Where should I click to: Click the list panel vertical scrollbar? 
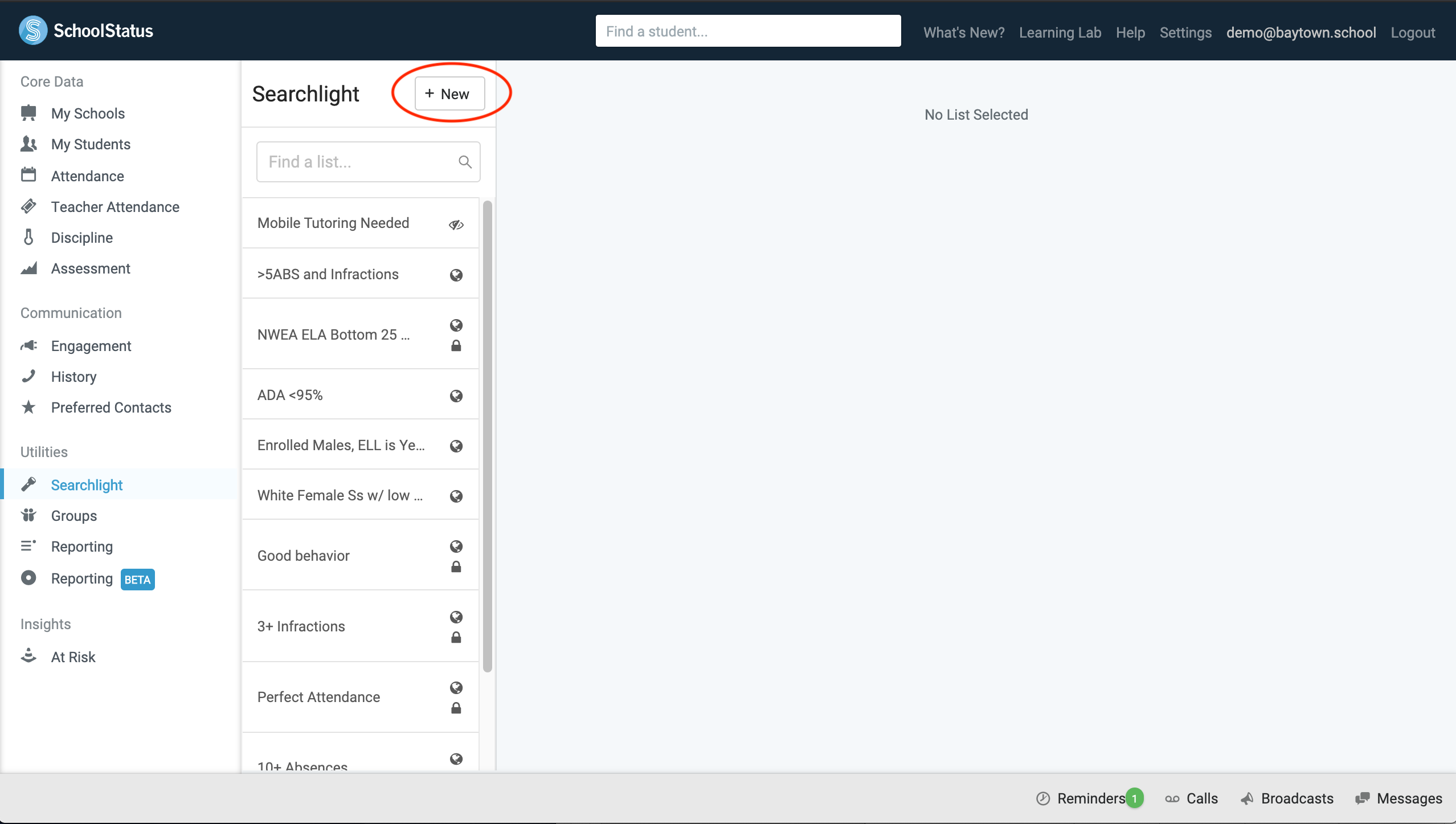click(x=487, y=436)
